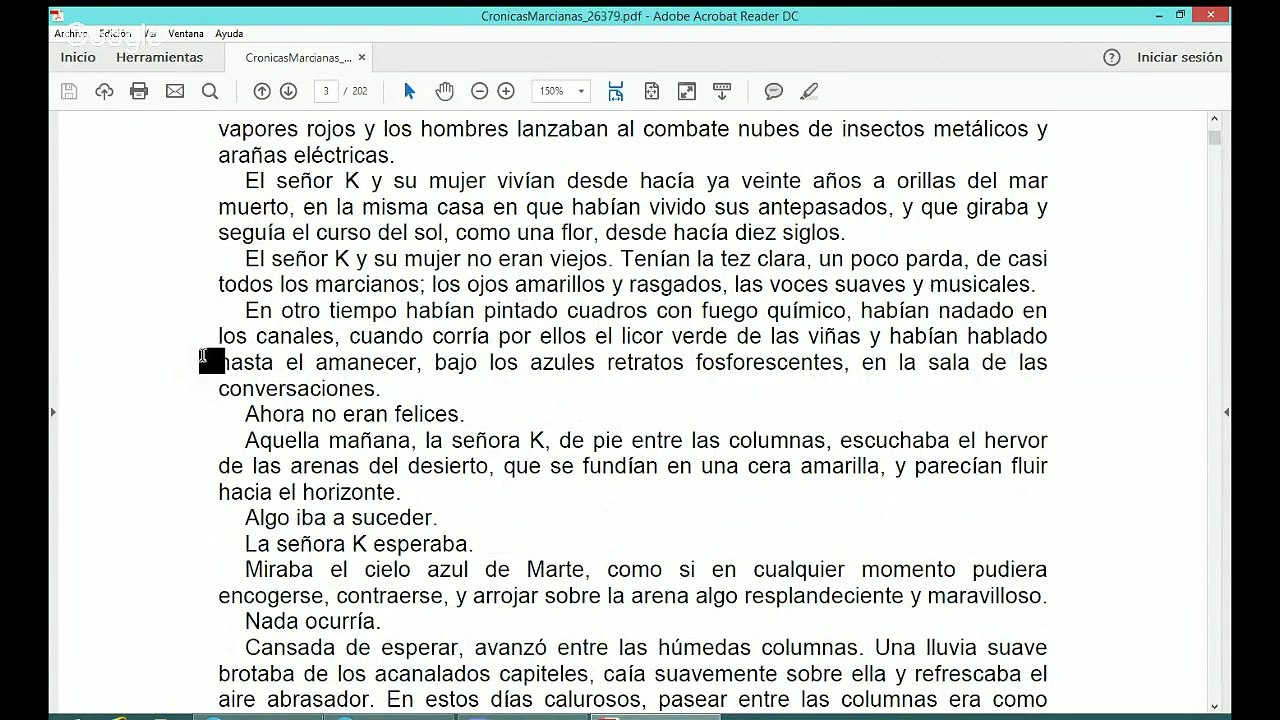The height and width of the screenshot is (720, 1280).
Task: Expand the right tools pane arrow
Action: [1226, 412]
